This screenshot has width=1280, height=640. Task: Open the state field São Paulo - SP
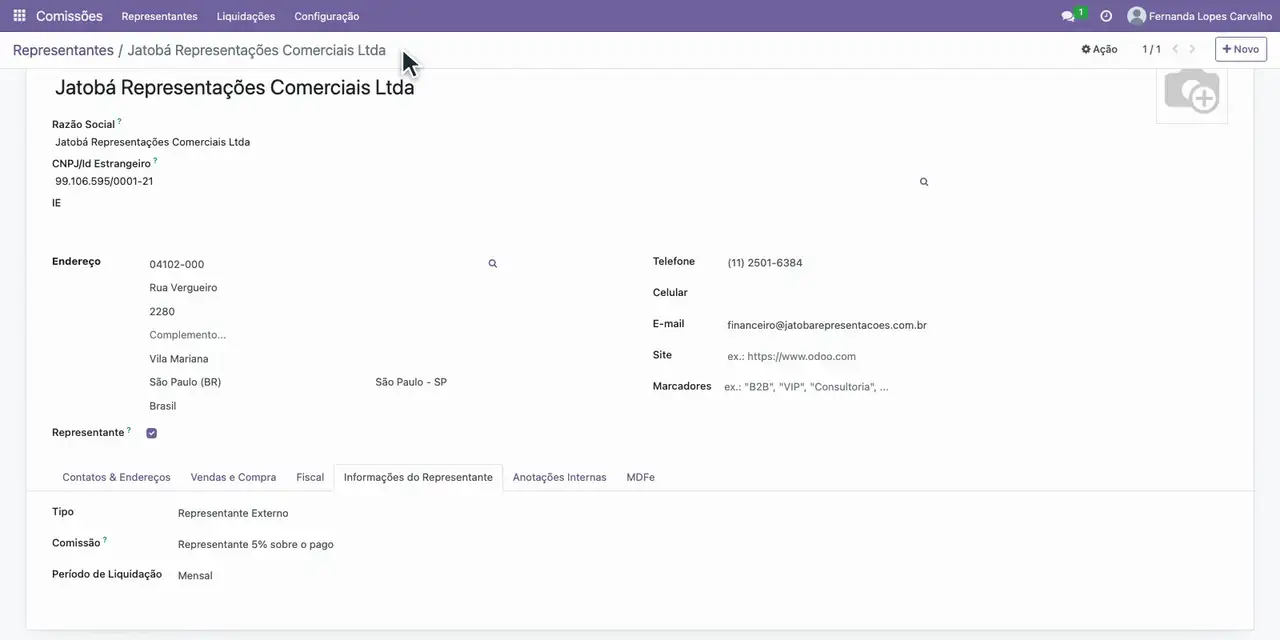pyautogui.click(x=411, y=382)
